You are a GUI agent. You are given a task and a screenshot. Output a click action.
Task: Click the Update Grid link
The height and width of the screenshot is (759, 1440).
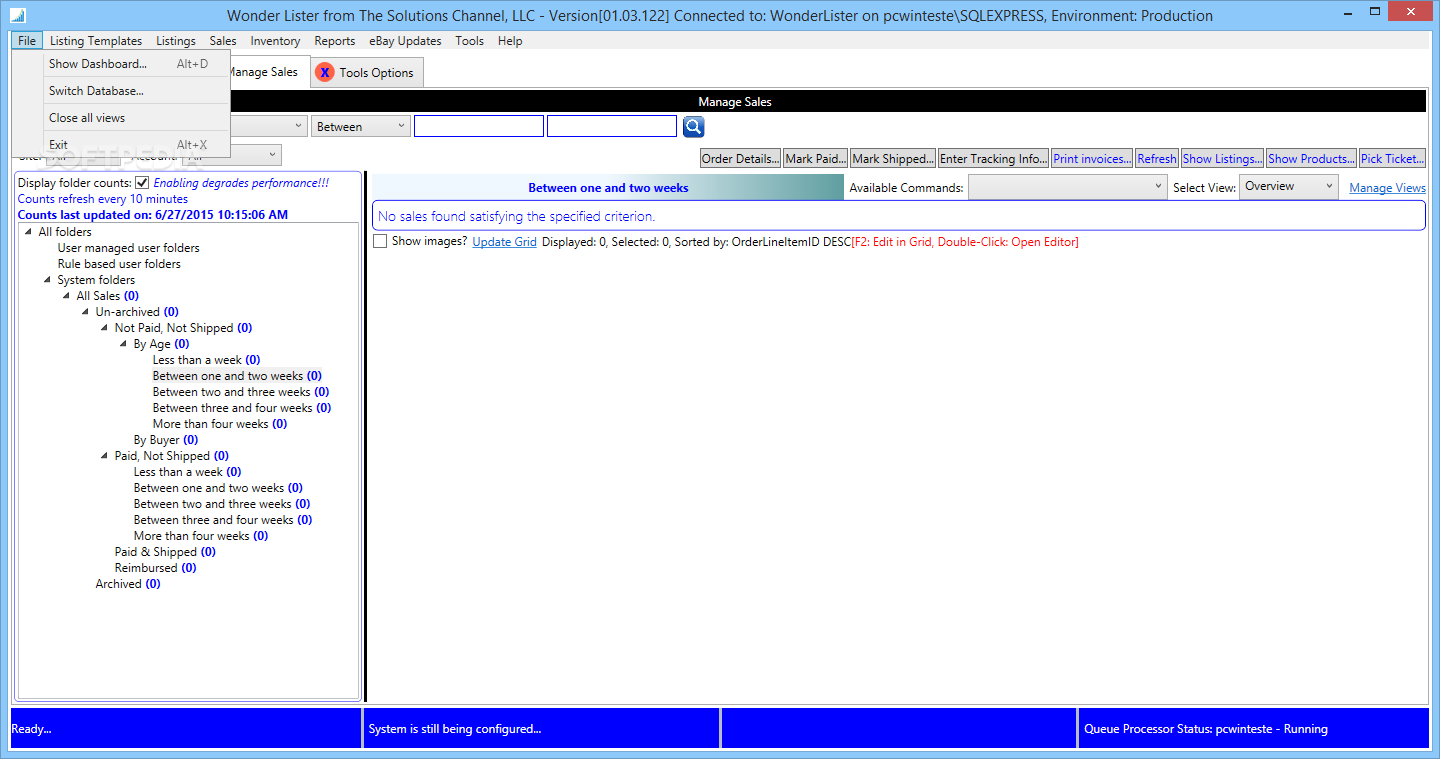504,242
